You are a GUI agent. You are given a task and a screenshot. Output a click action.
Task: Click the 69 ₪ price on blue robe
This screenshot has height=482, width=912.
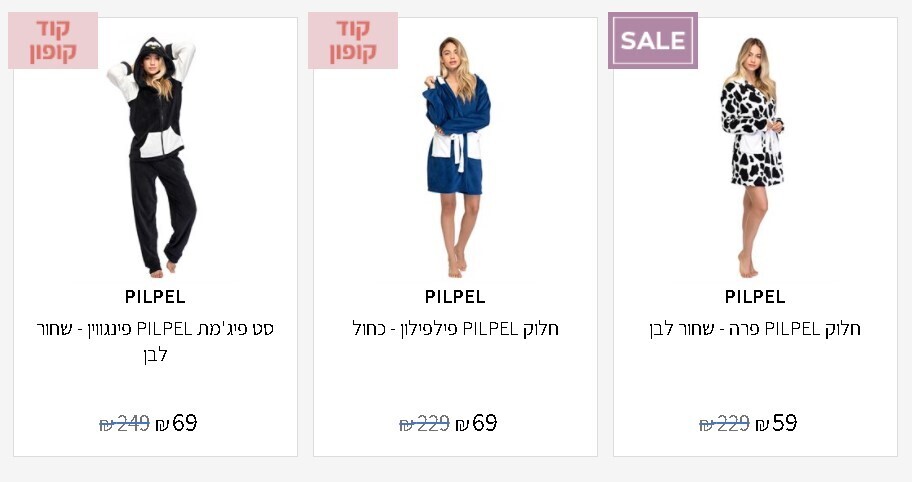[x=477, y=423]
